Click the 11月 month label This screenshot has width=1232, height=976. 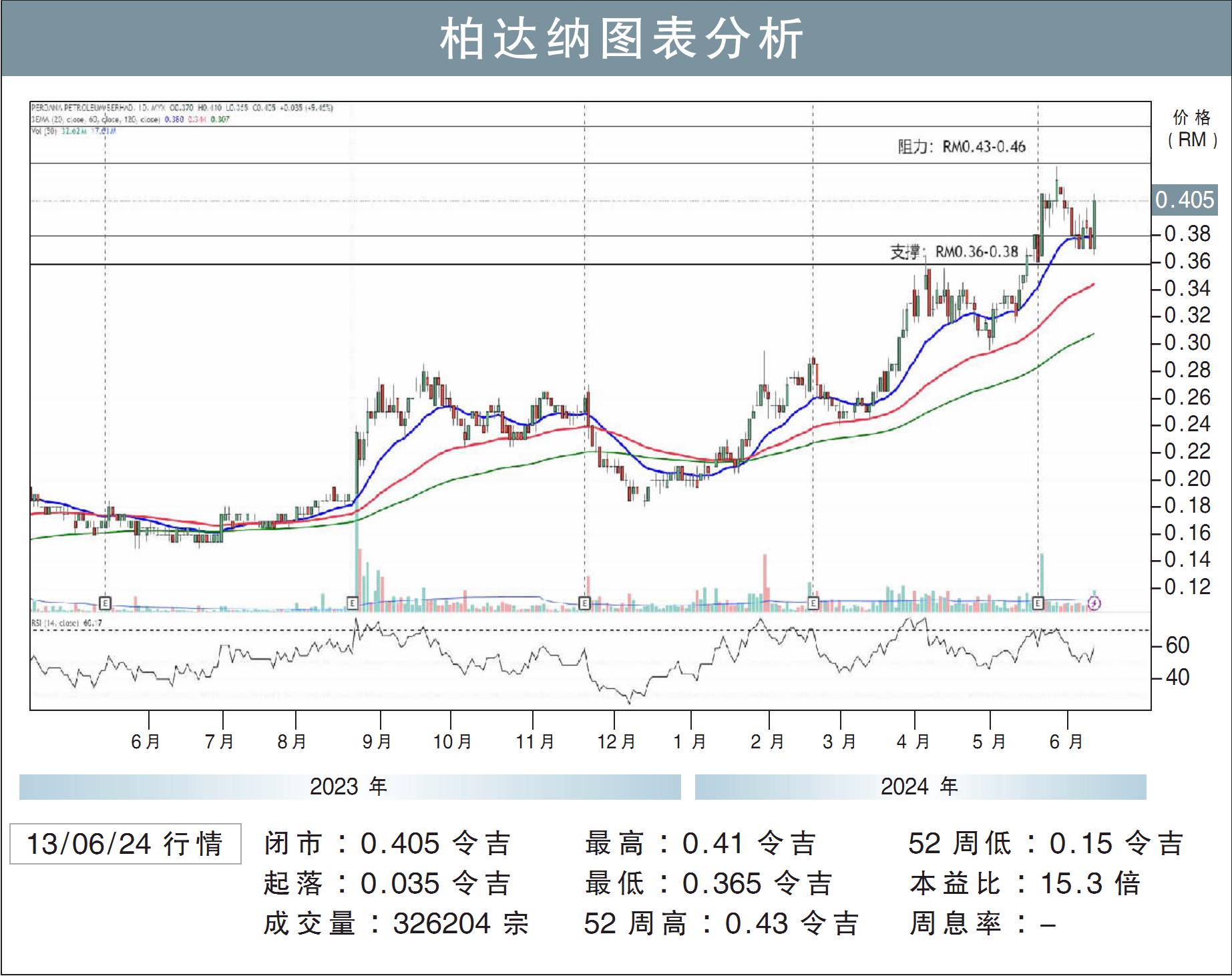(535, 742)
